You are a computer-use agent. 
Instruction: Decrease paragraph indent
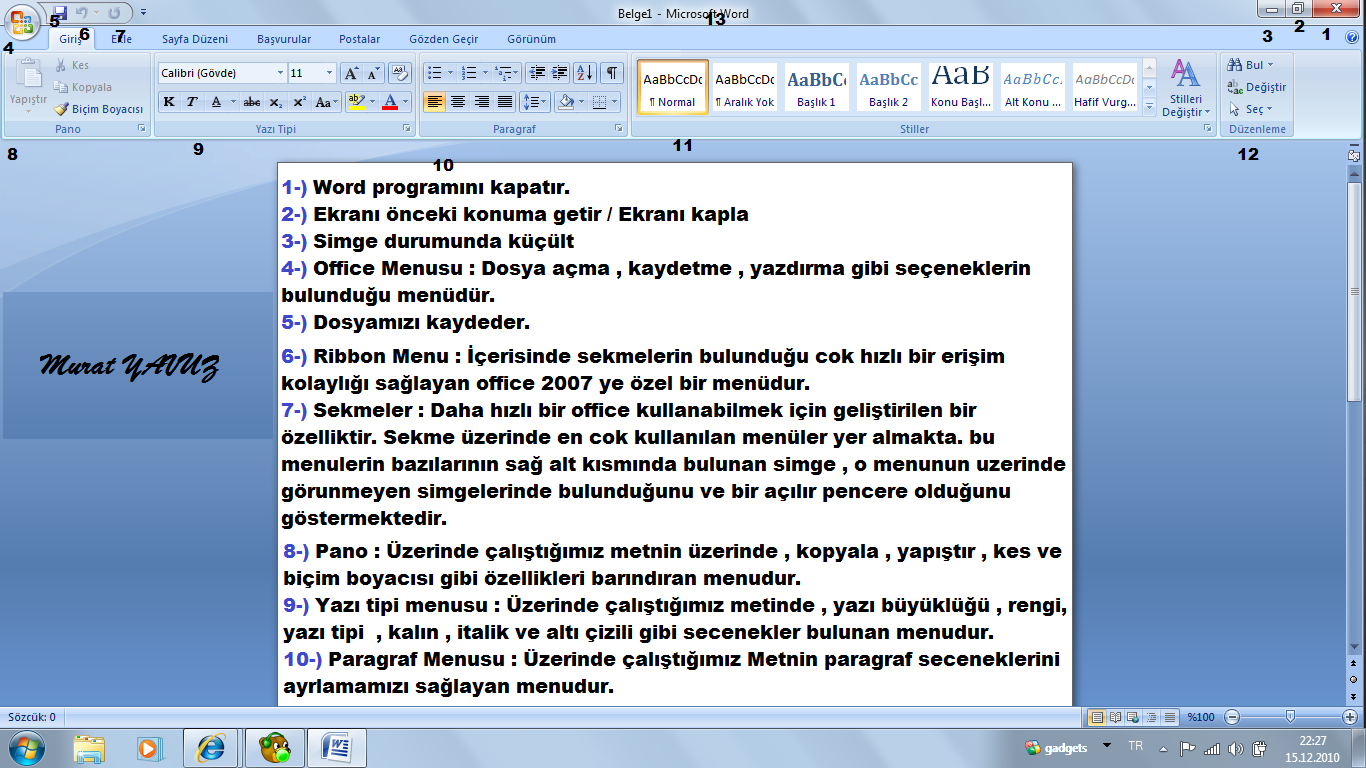[x=537, y=73]
